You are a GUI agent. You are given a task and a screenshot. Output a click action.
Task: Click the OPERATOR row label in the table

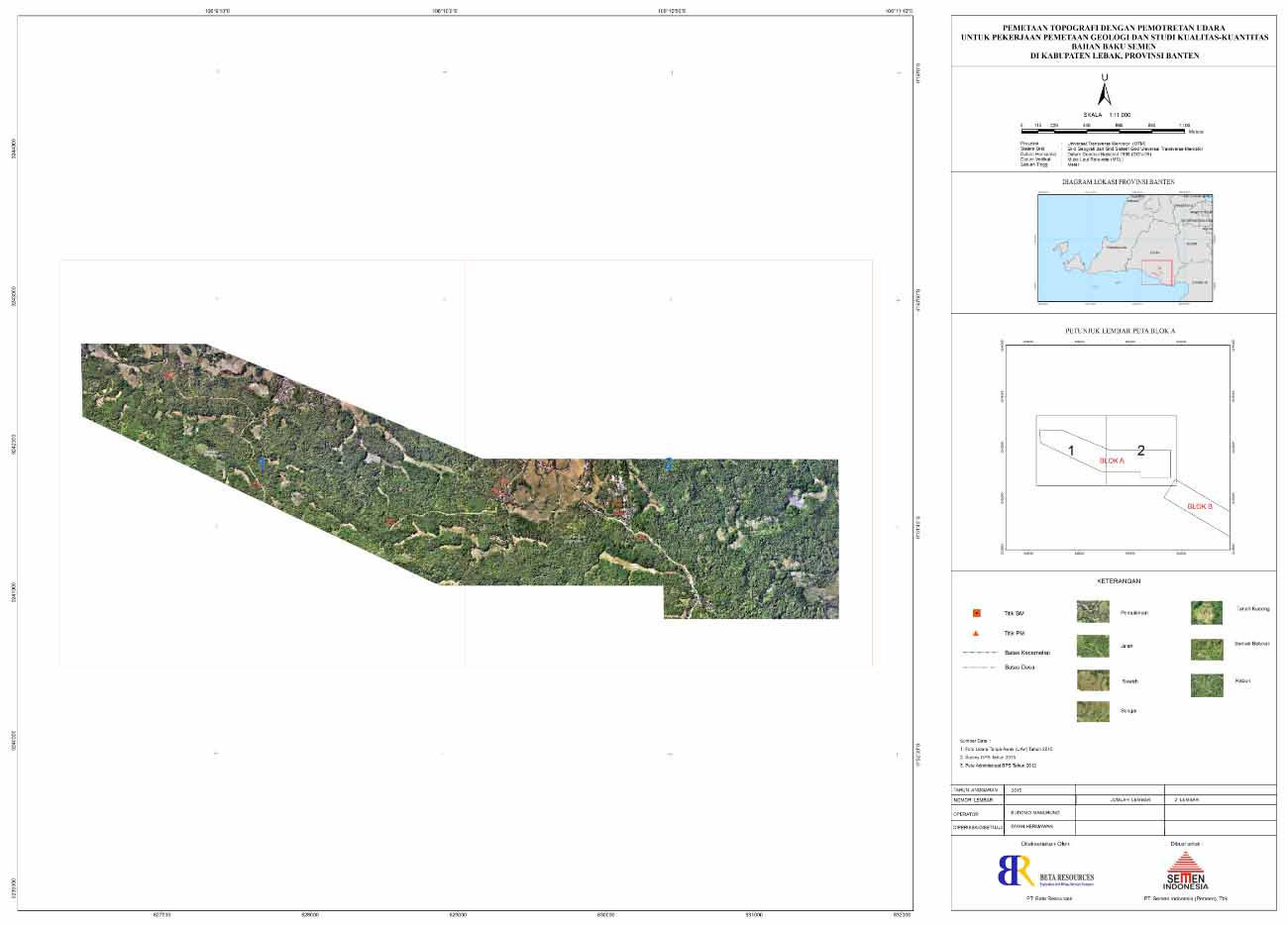[966, 812]
